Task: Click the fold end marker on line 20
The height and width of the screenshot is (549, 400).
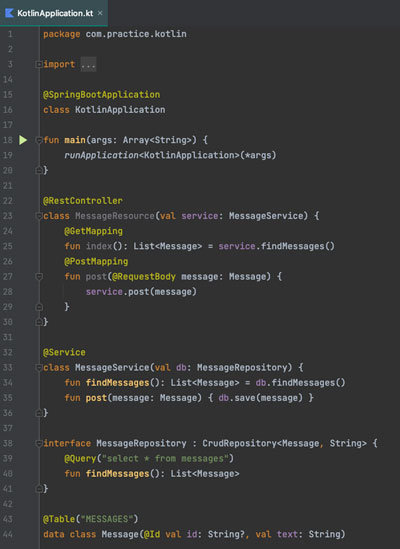Action: tap(39, 170)
